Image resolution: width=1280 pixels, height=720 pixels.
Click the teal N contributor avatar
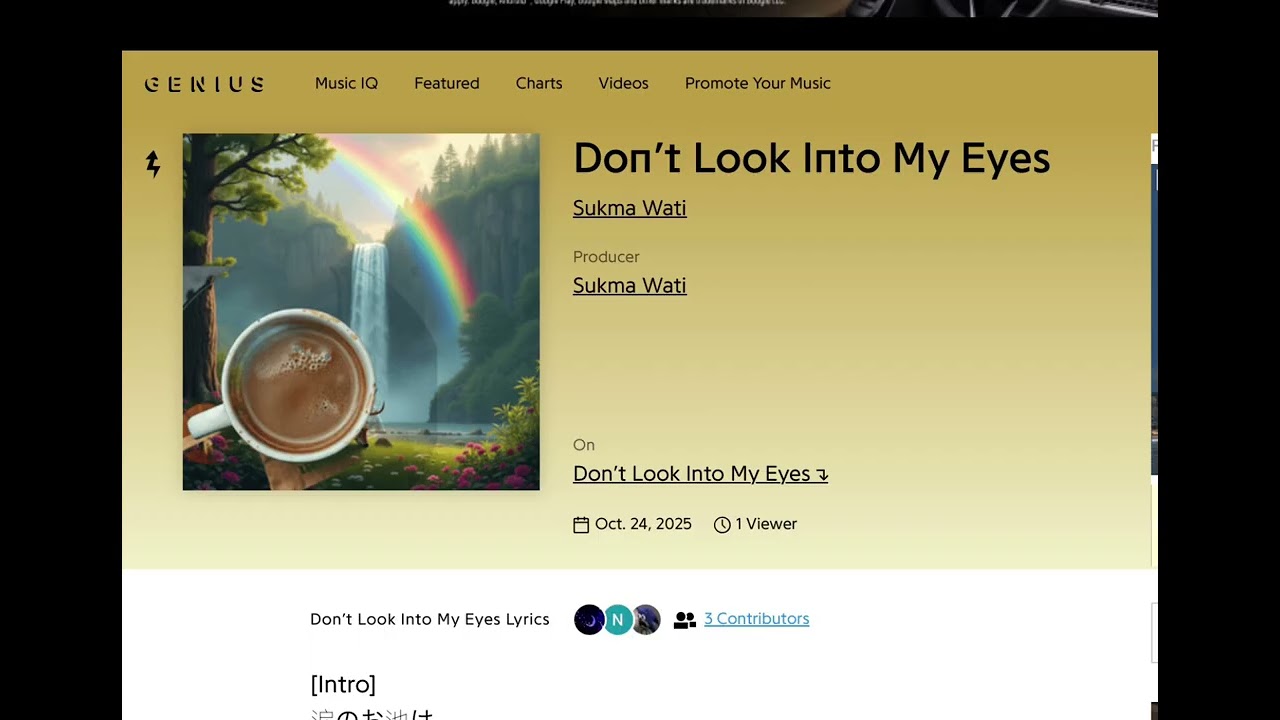[618, 620]
